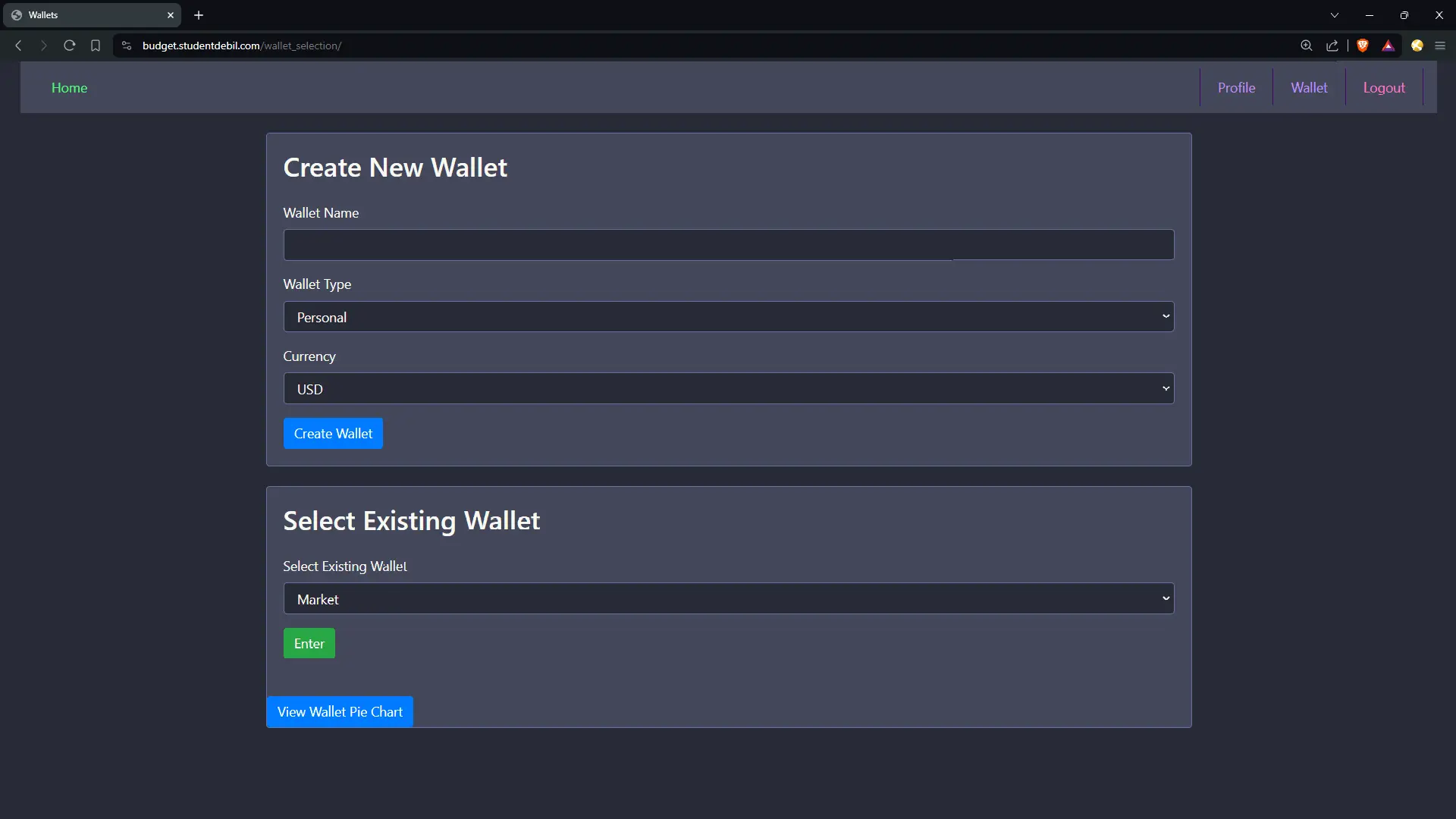Select the Wallets browser tab
The image size is (1456, 819).
point(91,15)
